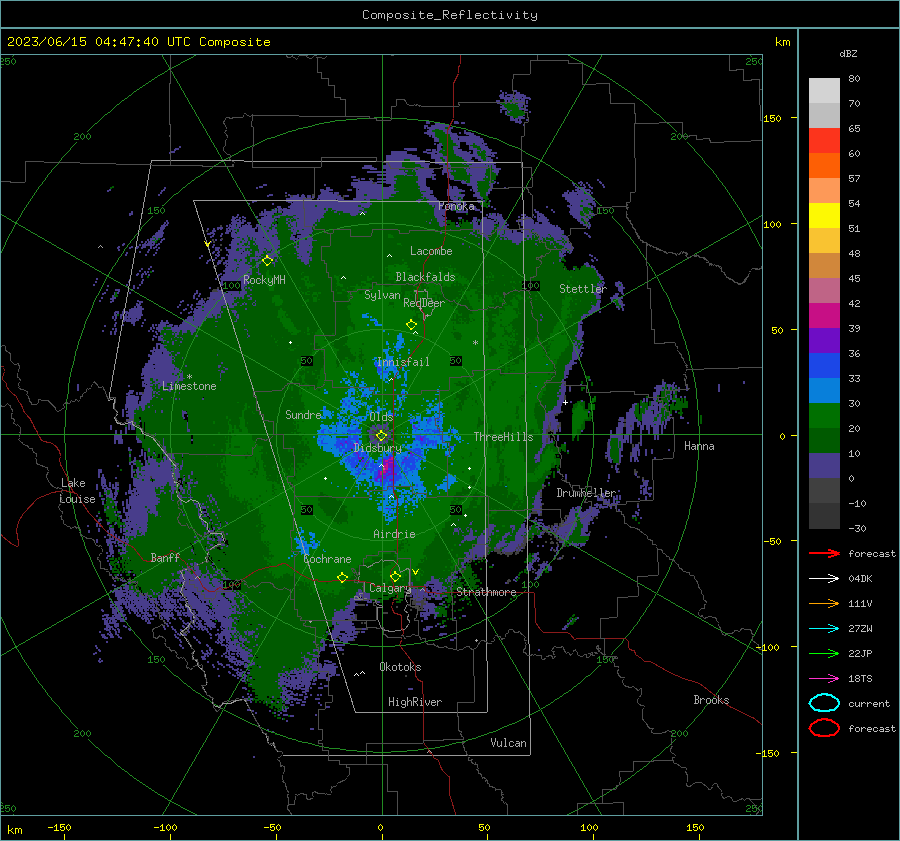This screenshot has height=841, width=900.
Task: Click the magenta 18TS arrow icon
Action: click(x=824, y=679)
